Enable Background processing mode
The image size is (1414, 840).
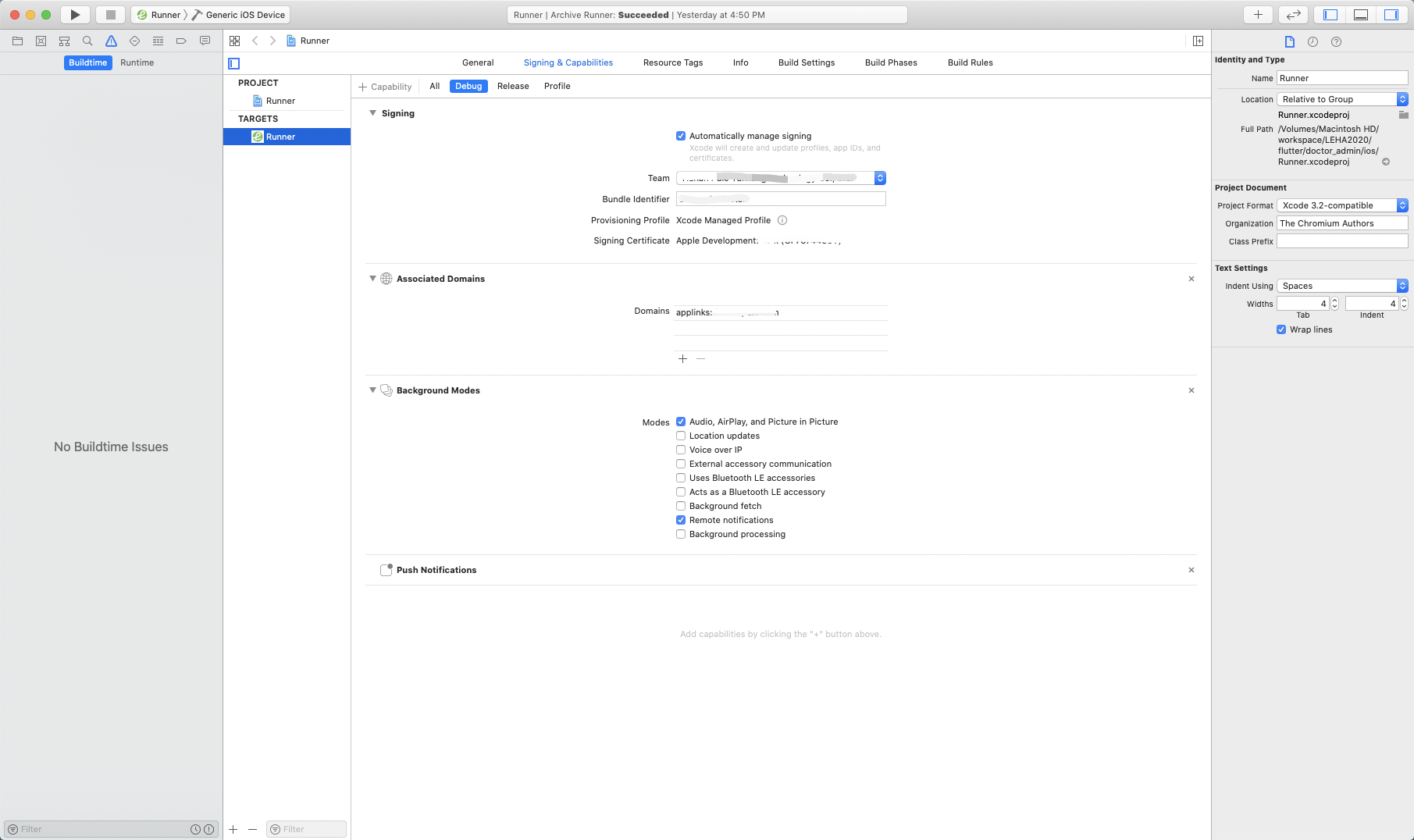(681, 534)
